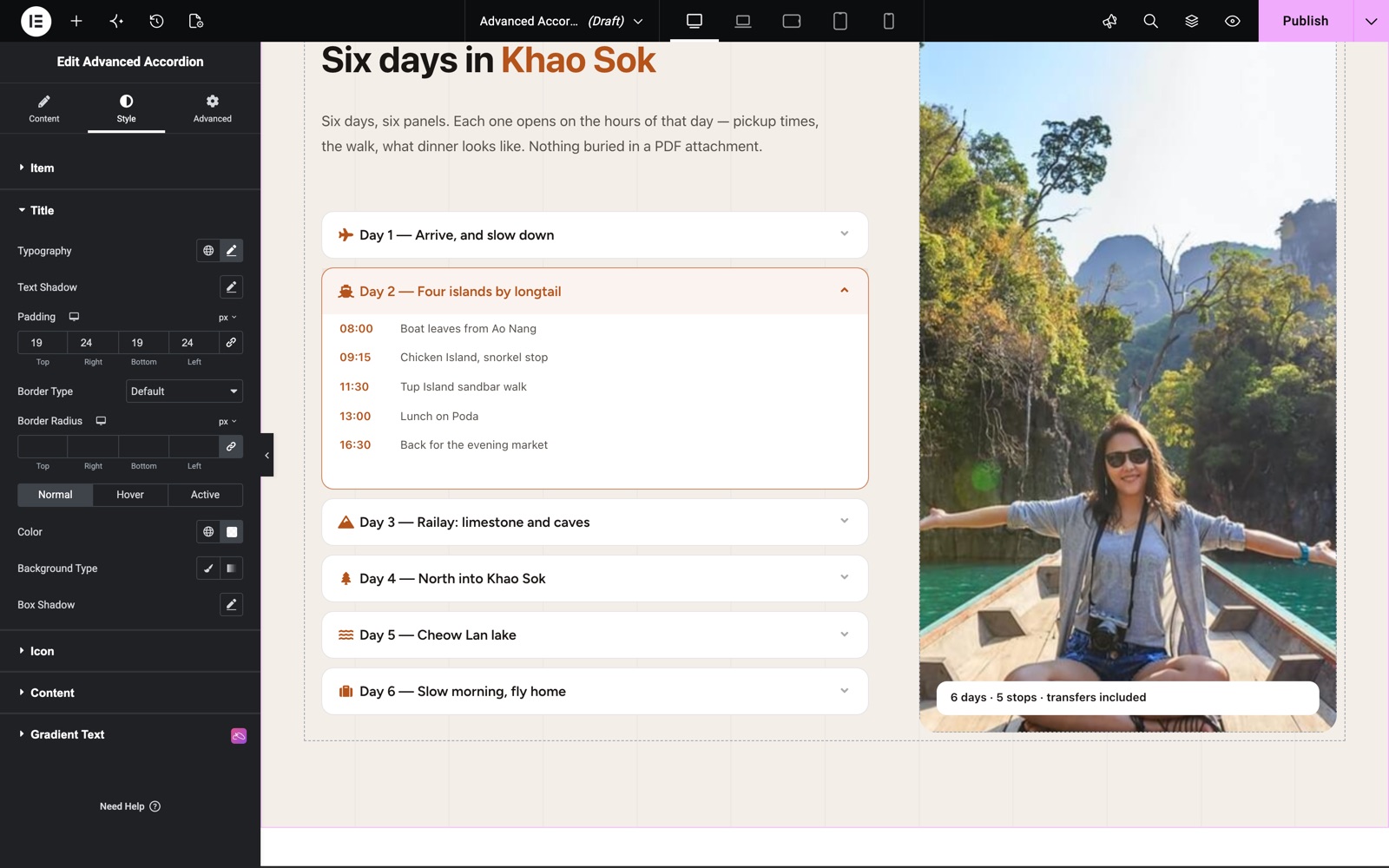
Task: Switch to Laptop device view
Action: (743, 21)
